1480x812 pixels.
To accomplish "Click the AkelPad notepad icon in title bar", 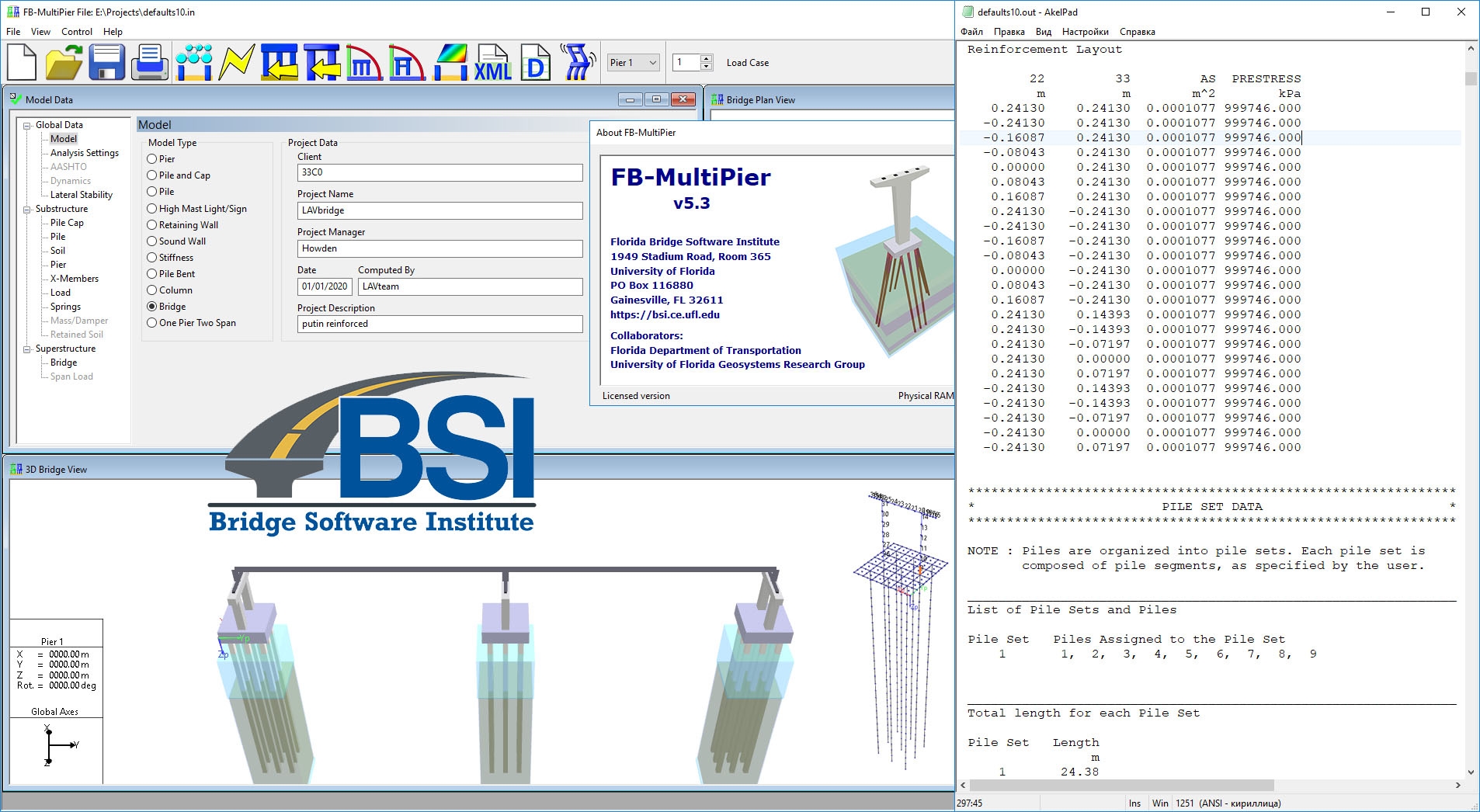I will click(x=968, y=12).
